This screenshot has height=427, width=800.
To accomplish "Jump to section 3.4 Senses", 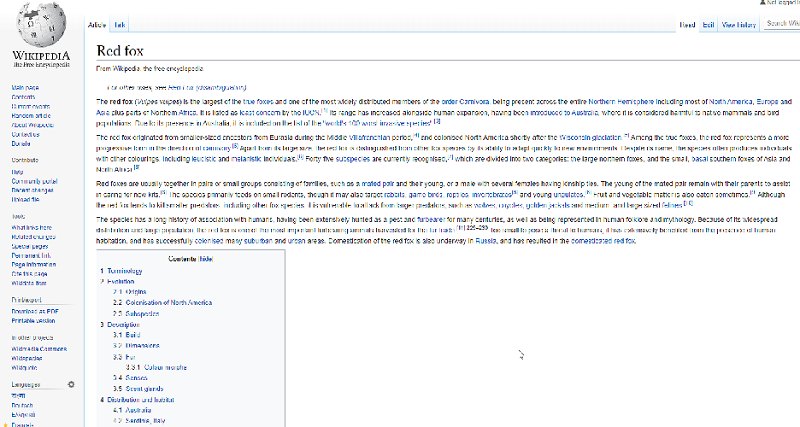I will pyautogui.click(x=130, y=378).
